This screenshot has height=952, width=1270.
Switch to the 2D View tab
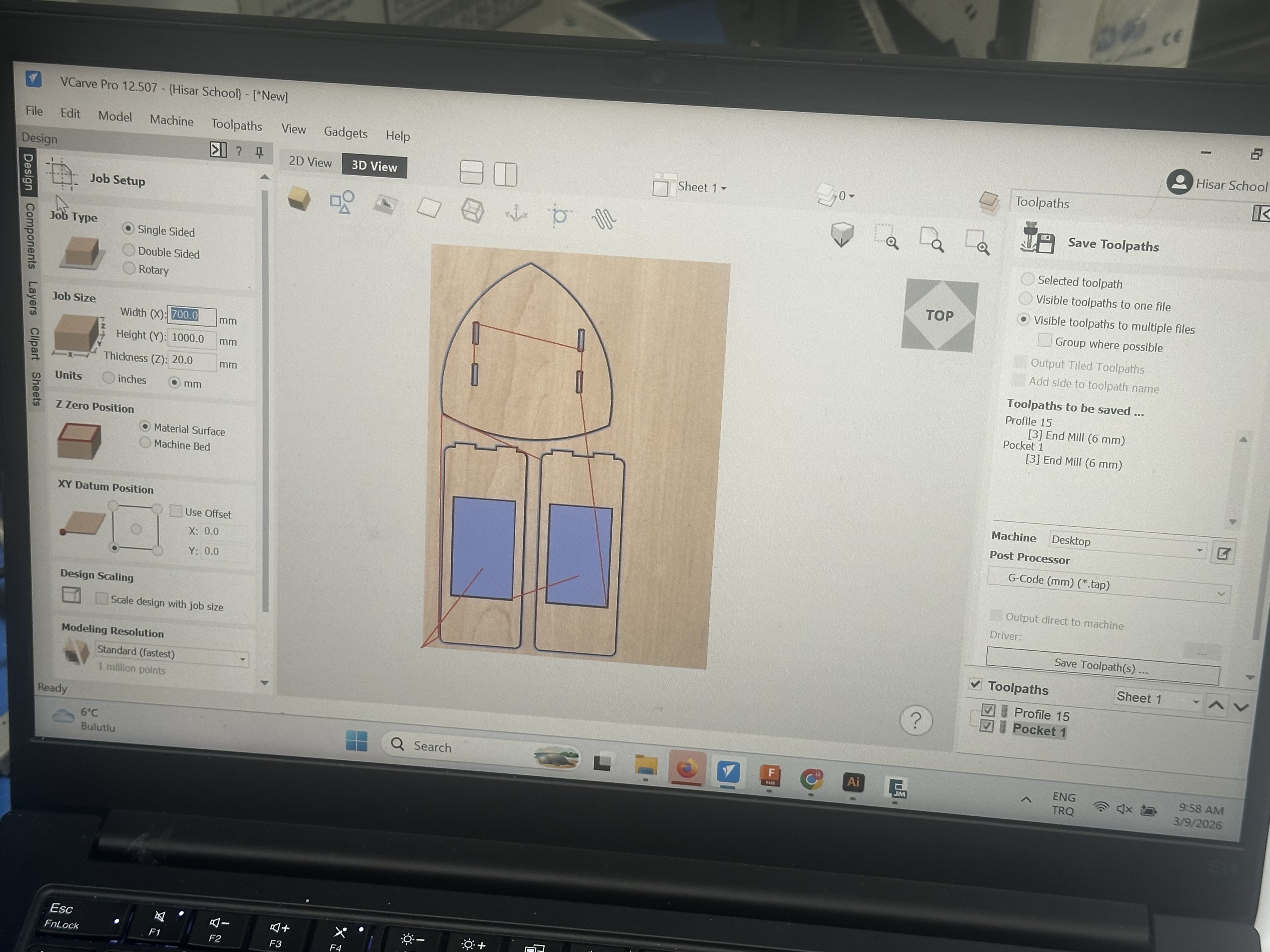pyautogui.click(x=310, y=162)
